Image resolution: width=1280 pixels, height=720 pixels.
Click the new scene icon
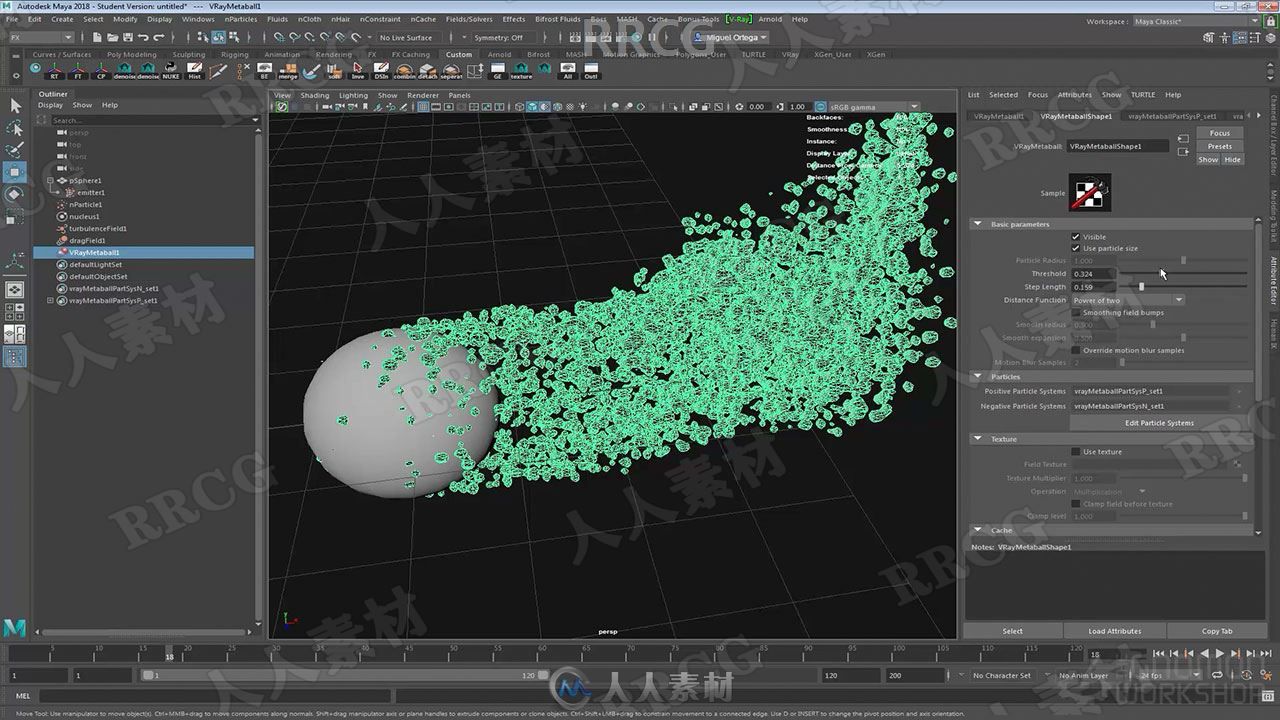[x=97, y=37]
